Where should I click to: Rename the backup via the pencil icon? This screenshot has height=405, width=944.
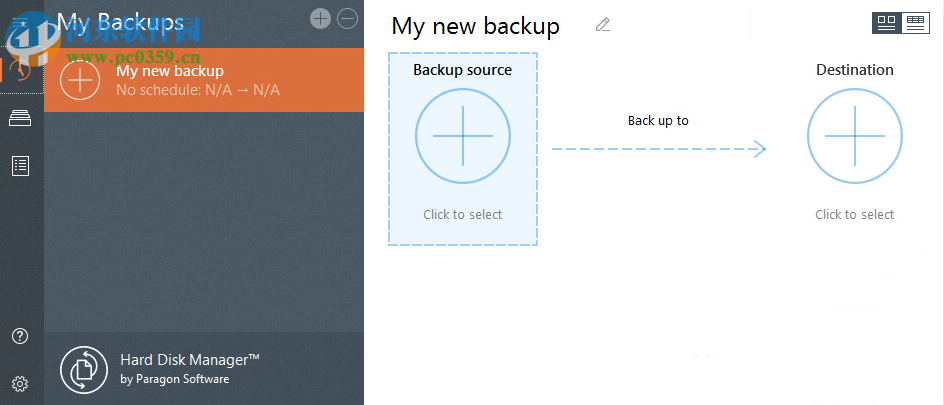pos(603,25)
